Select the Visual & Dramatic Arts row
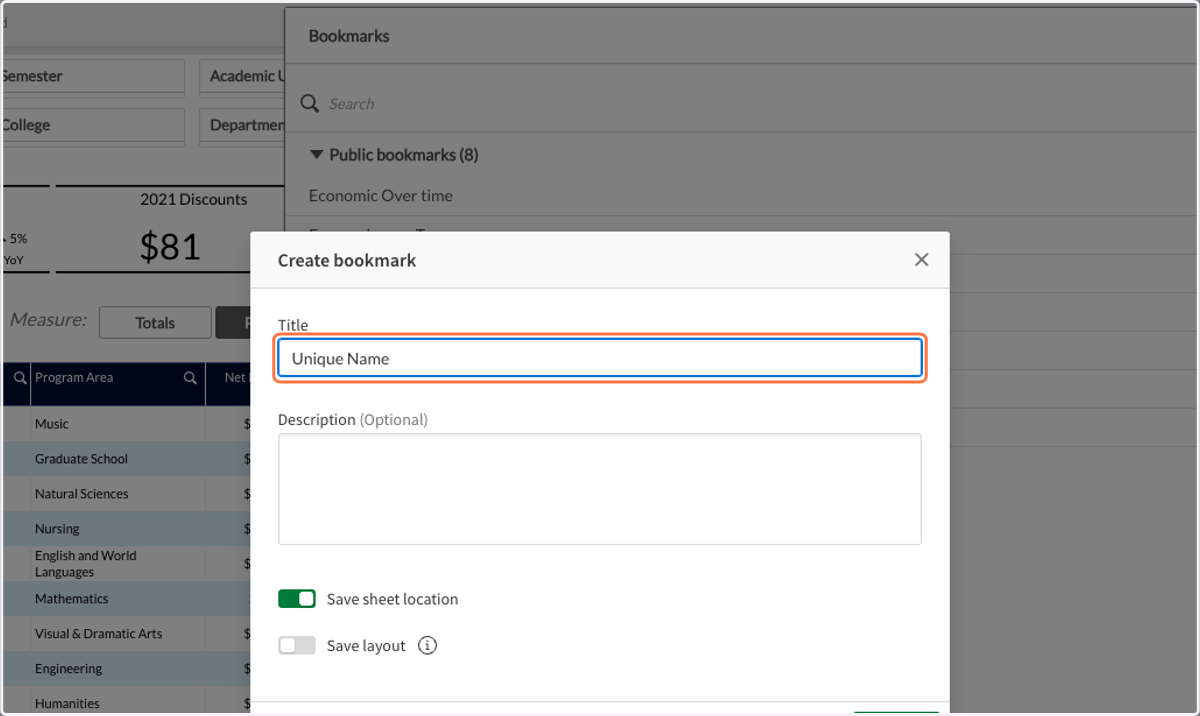This screenshot has height=716, width=1200. (x=126, y=634)
